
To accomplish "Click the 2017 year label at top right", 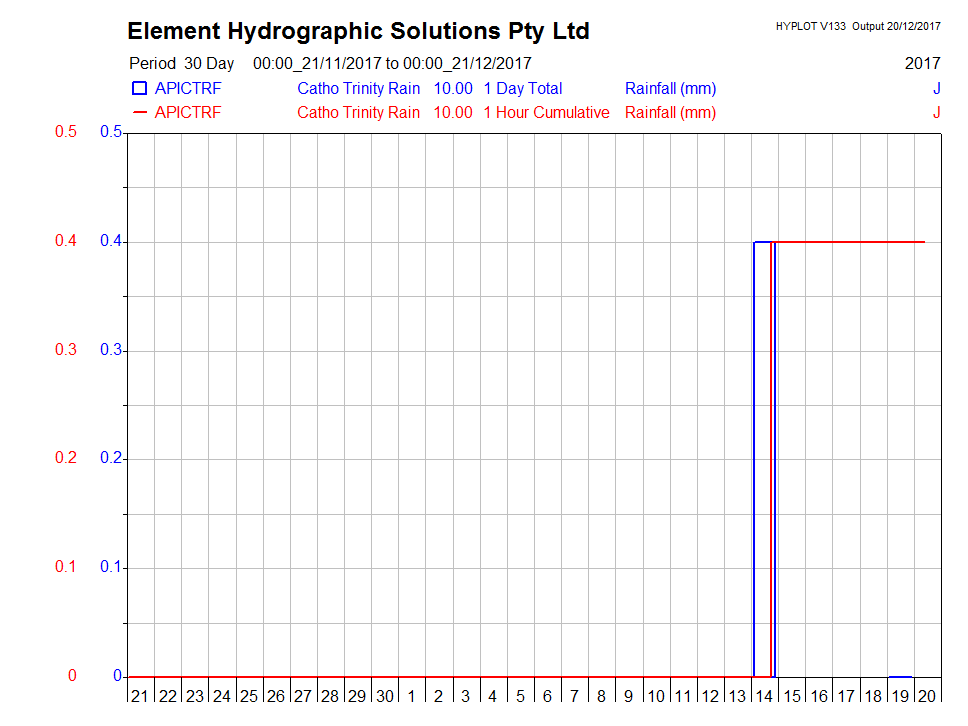I will point(922,64).
